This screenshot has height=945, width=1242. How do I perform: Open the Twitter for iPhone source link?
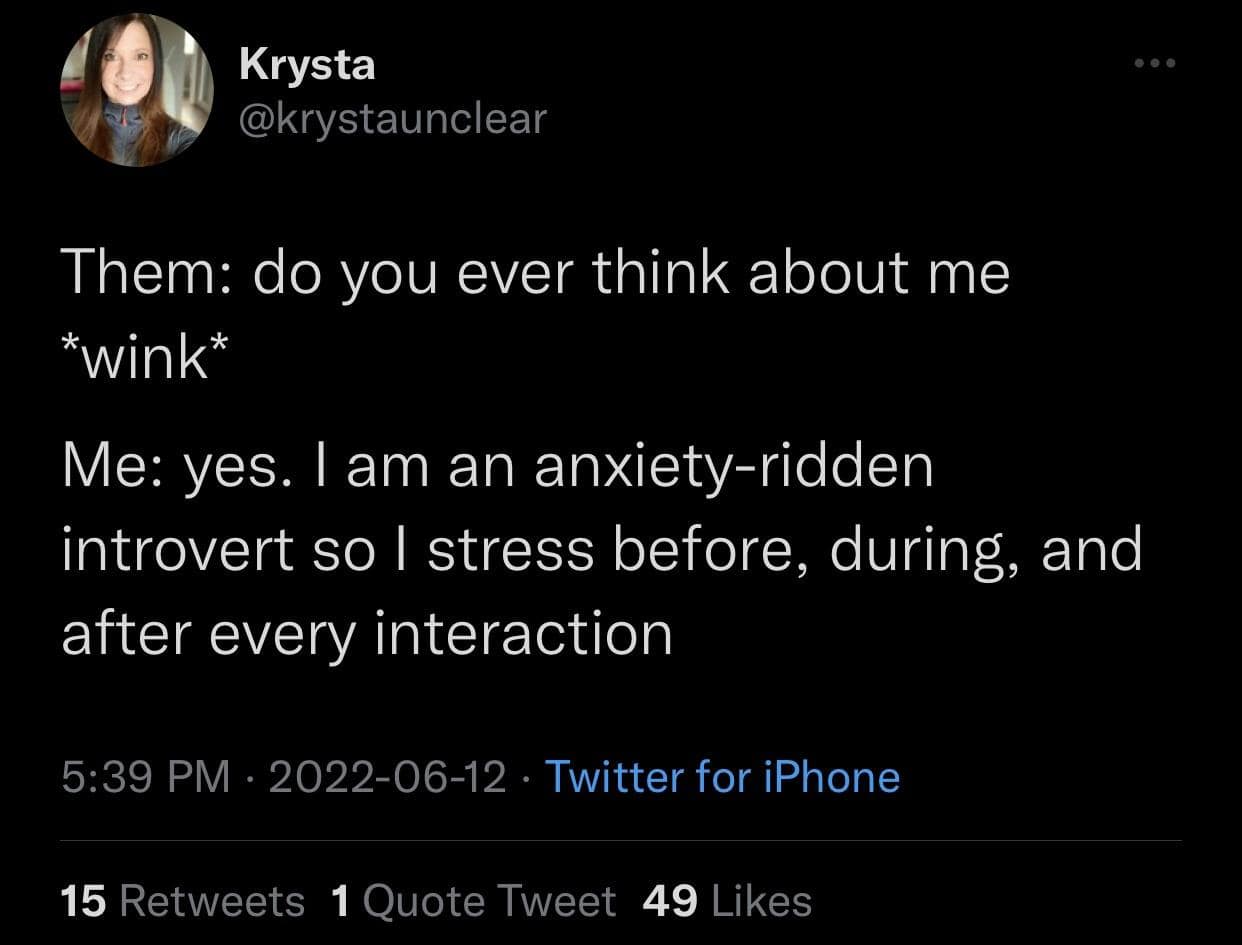[721, 777]
